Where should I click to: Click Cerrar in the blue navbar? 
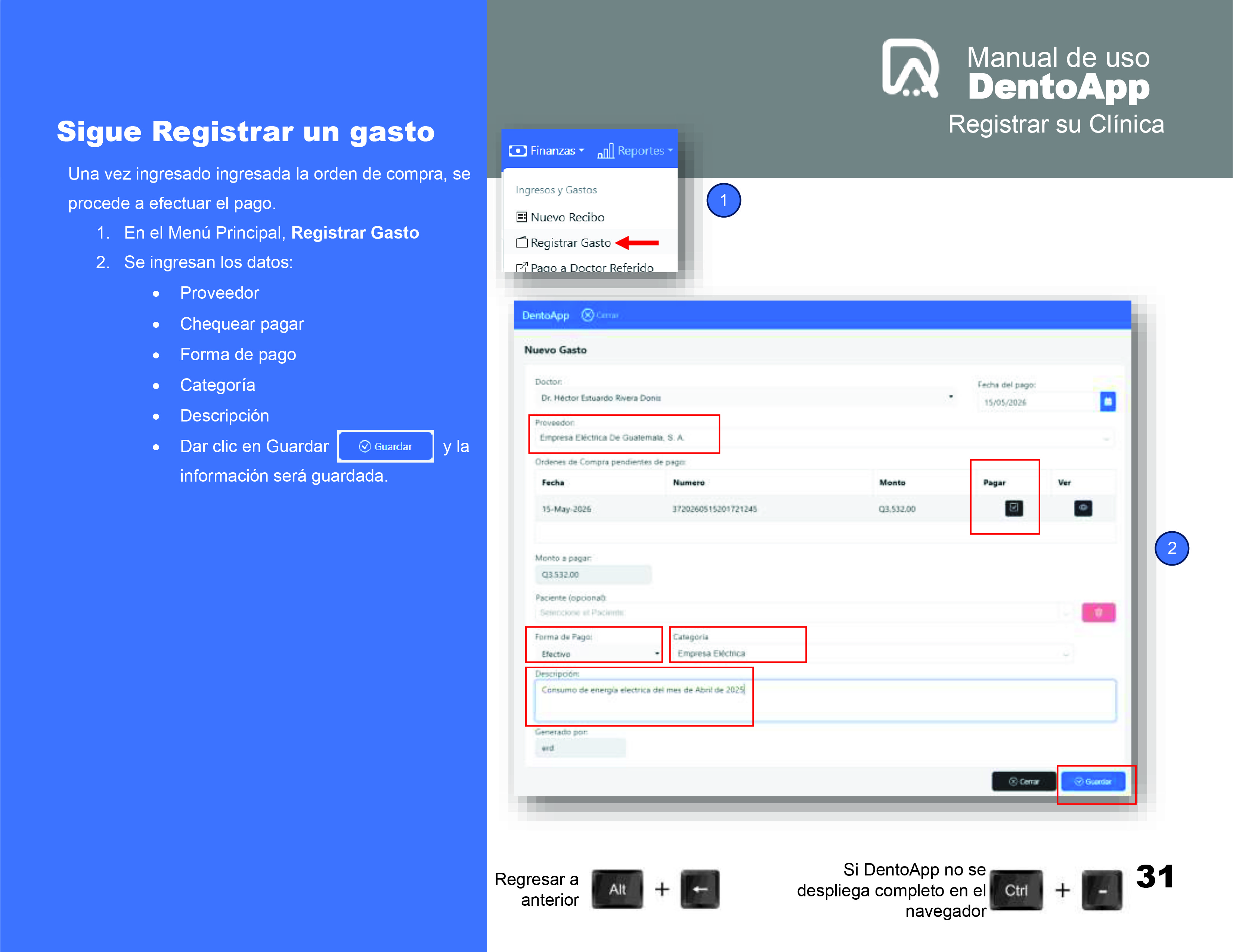click(x=600, y=315)
